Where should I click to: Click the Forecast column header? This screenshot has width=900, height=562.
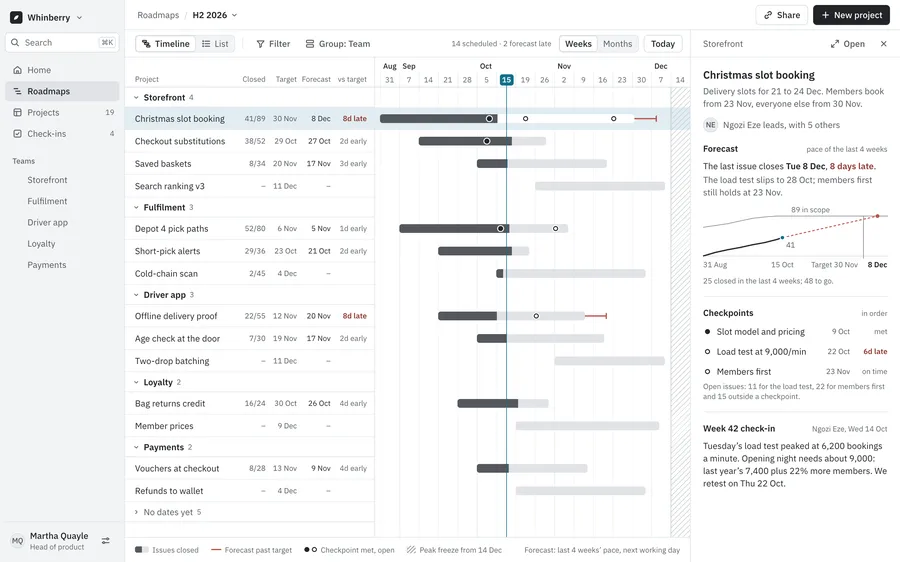click(316, 79)
